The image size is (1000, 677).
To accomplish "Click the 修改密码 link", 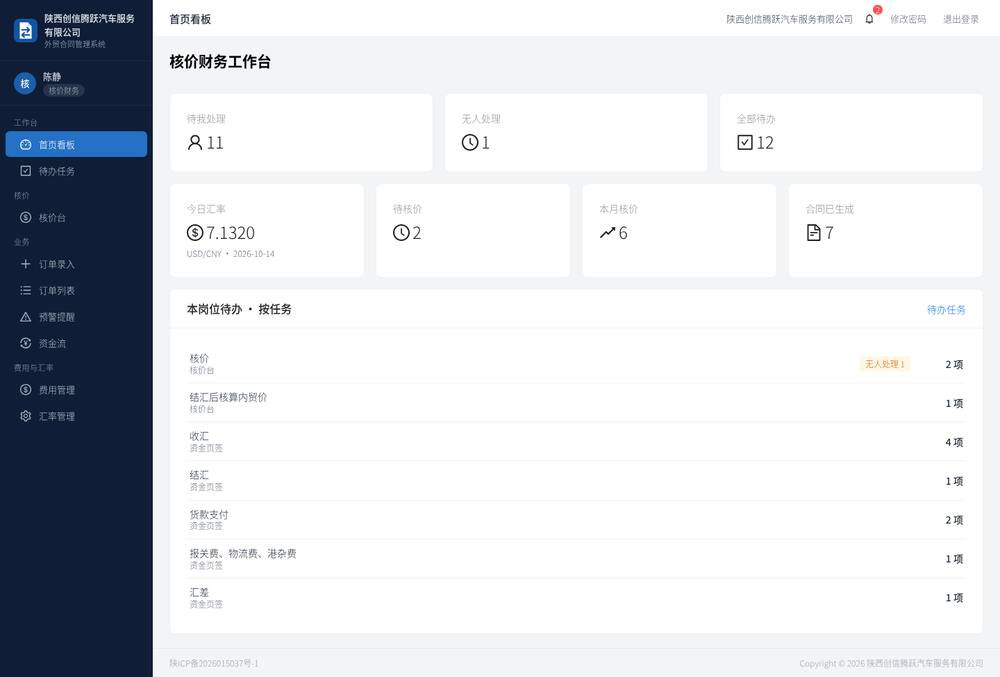I will 908,19.
